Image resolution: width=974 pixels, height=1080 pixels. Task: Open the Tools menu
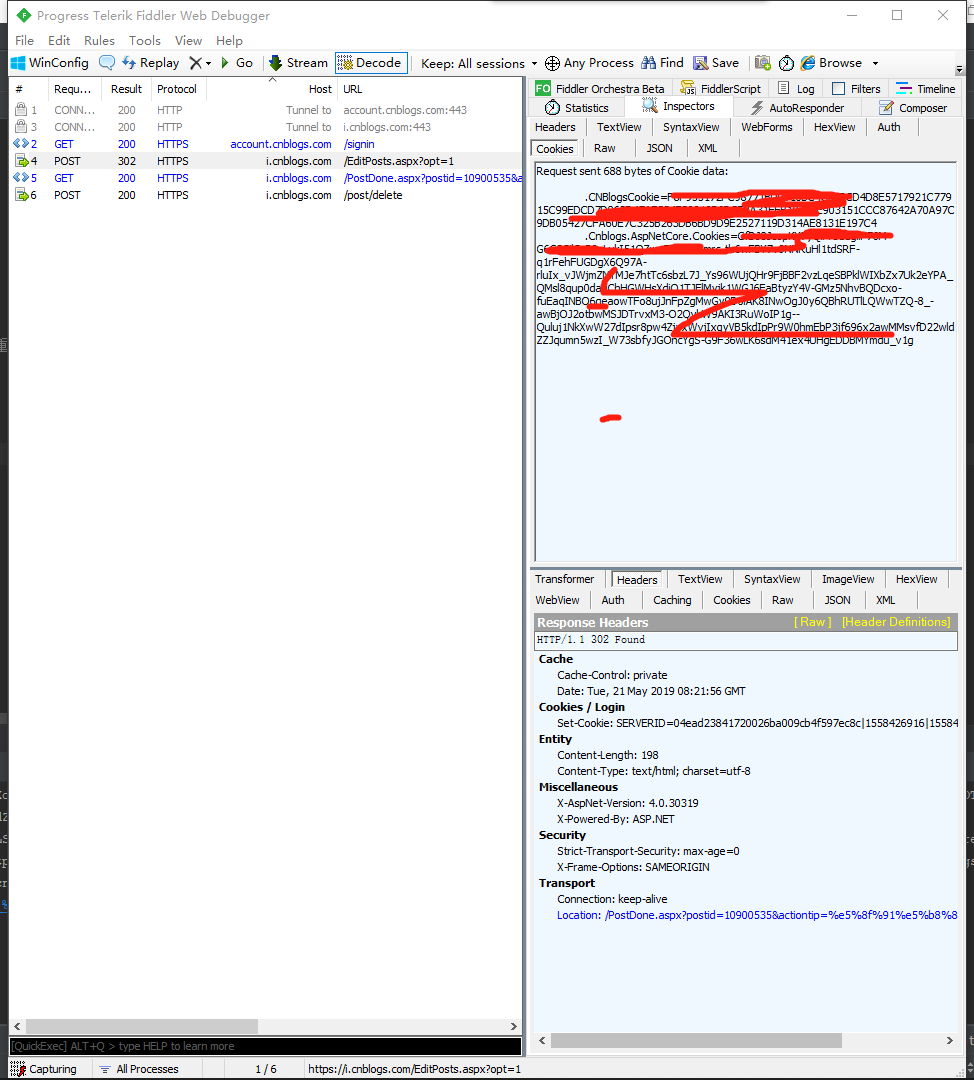tap(145, 41)
